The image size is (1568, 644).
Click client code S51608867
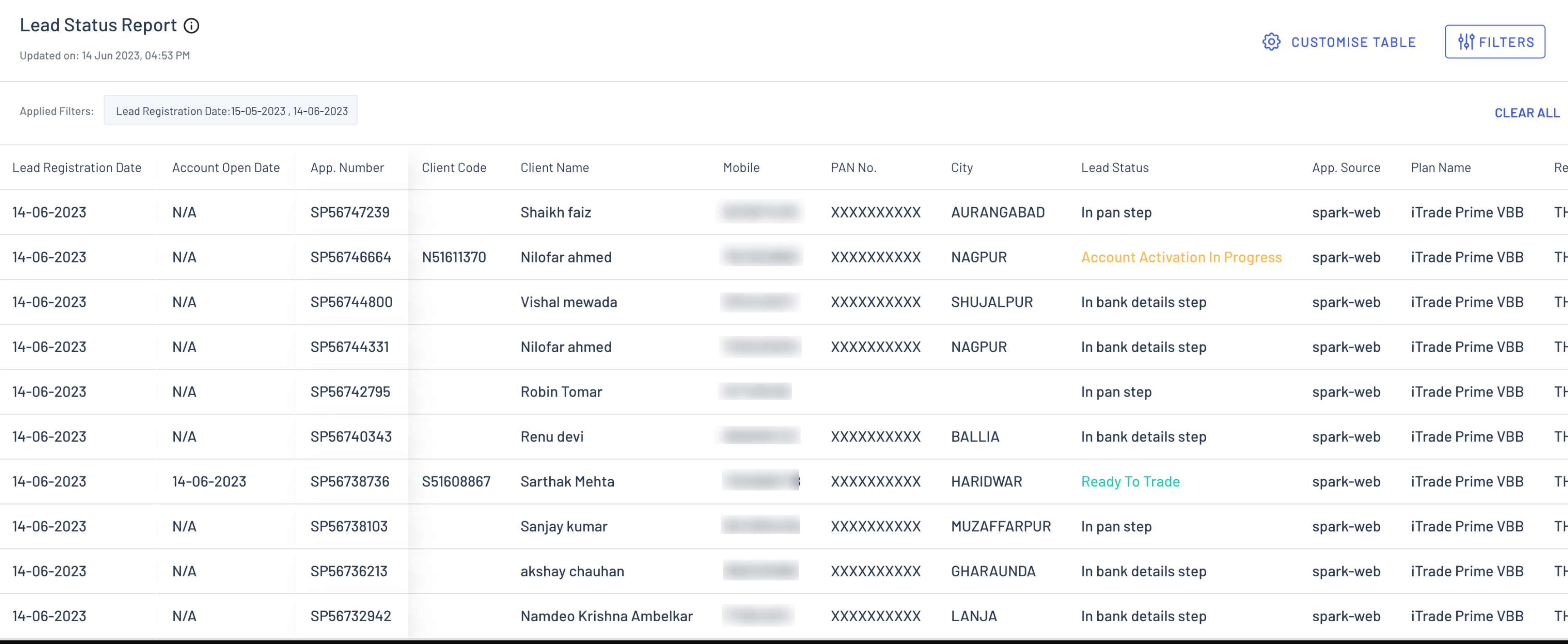click(x=456, y=481)
